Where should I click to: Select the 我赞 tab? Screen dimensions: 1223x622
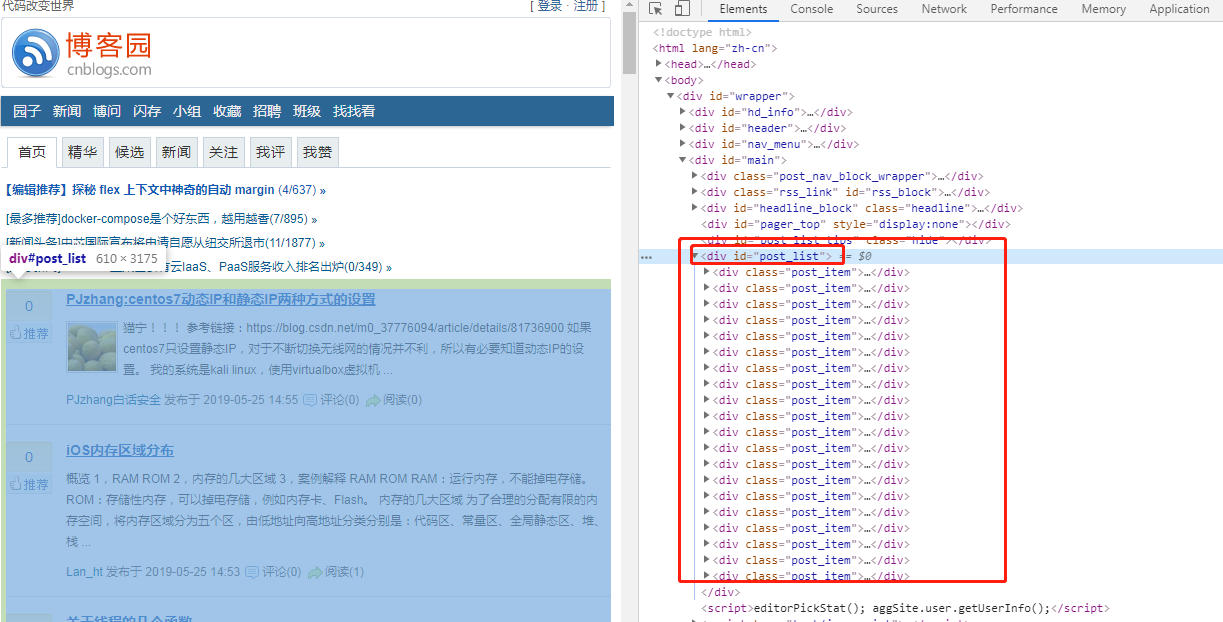(317, 152)
